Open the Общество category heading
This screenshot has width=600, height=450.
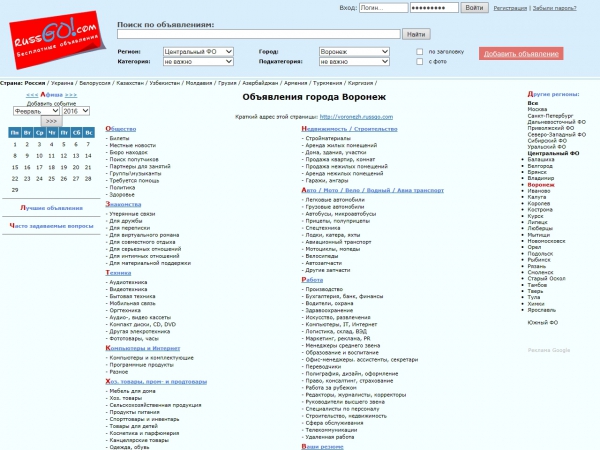click(121, 129)
